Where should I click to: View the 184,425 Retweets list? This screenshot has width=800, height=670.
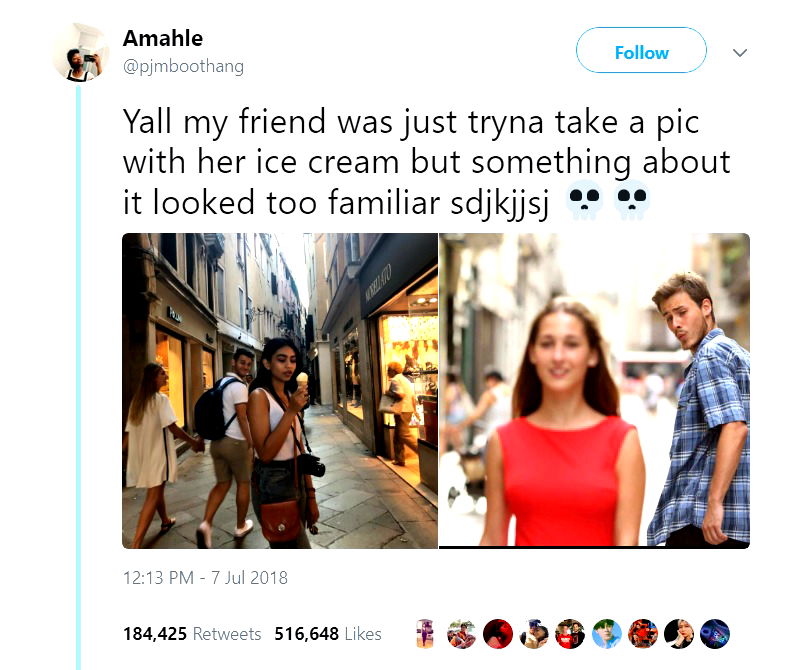[x=192, y=634]
